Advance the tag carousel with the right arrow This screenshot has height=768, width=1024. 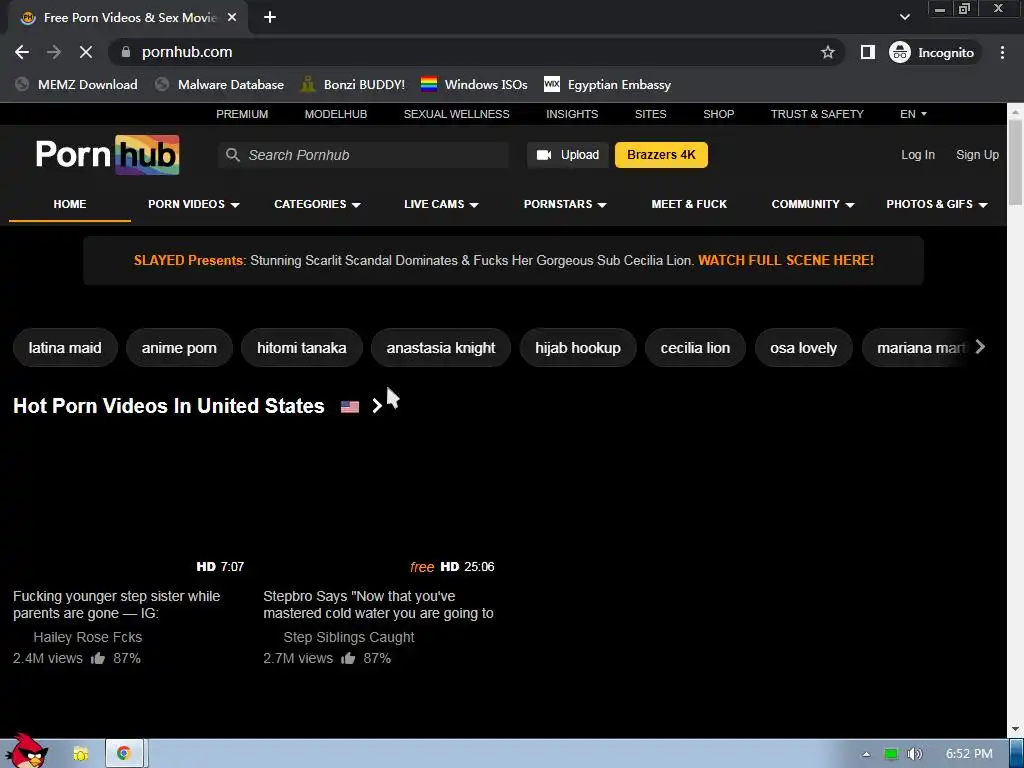(x=980, y=347)
